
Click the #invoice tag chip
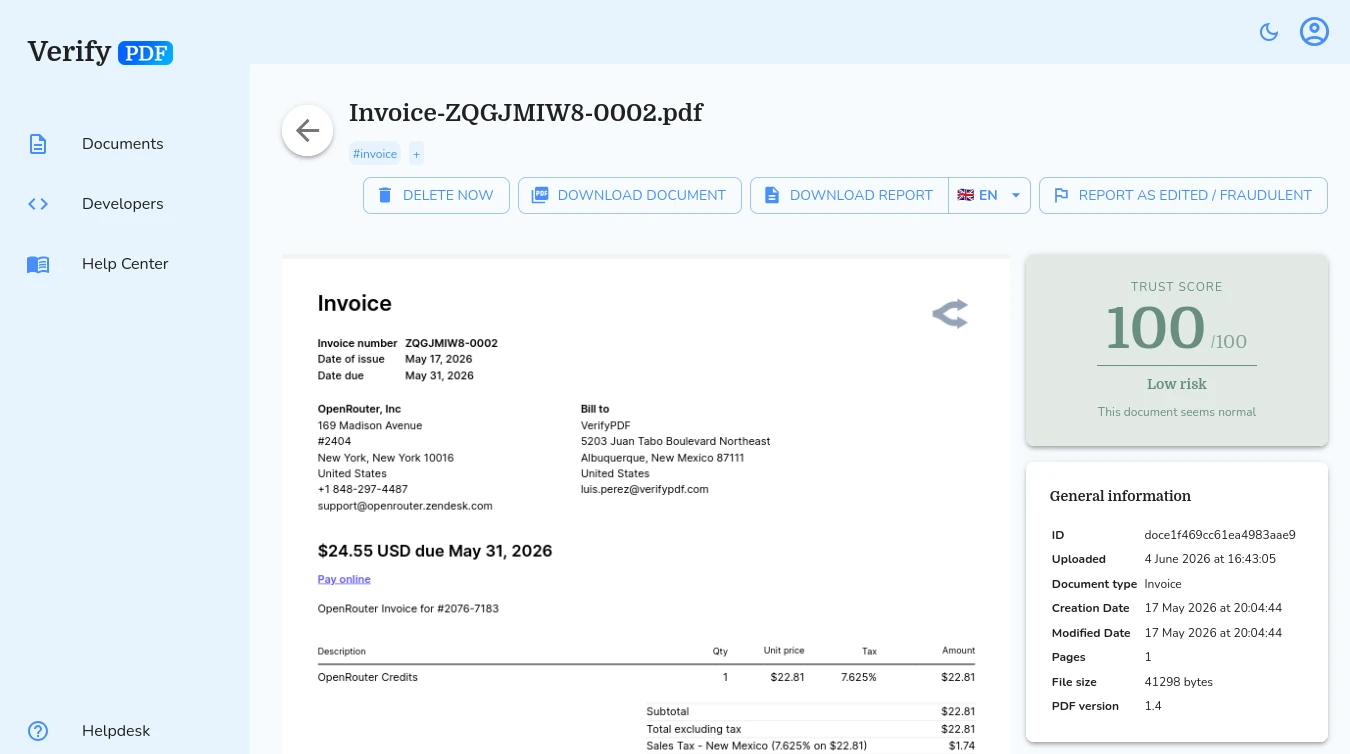point(375,154)
